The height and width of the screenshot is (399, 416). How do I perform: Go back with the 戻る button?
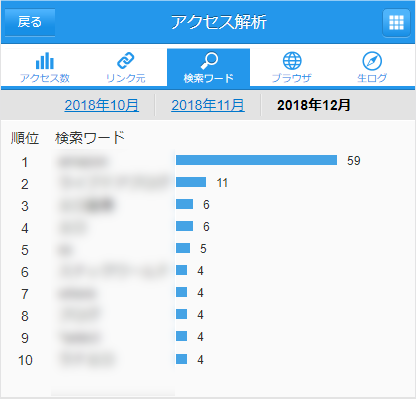(30, 22)
